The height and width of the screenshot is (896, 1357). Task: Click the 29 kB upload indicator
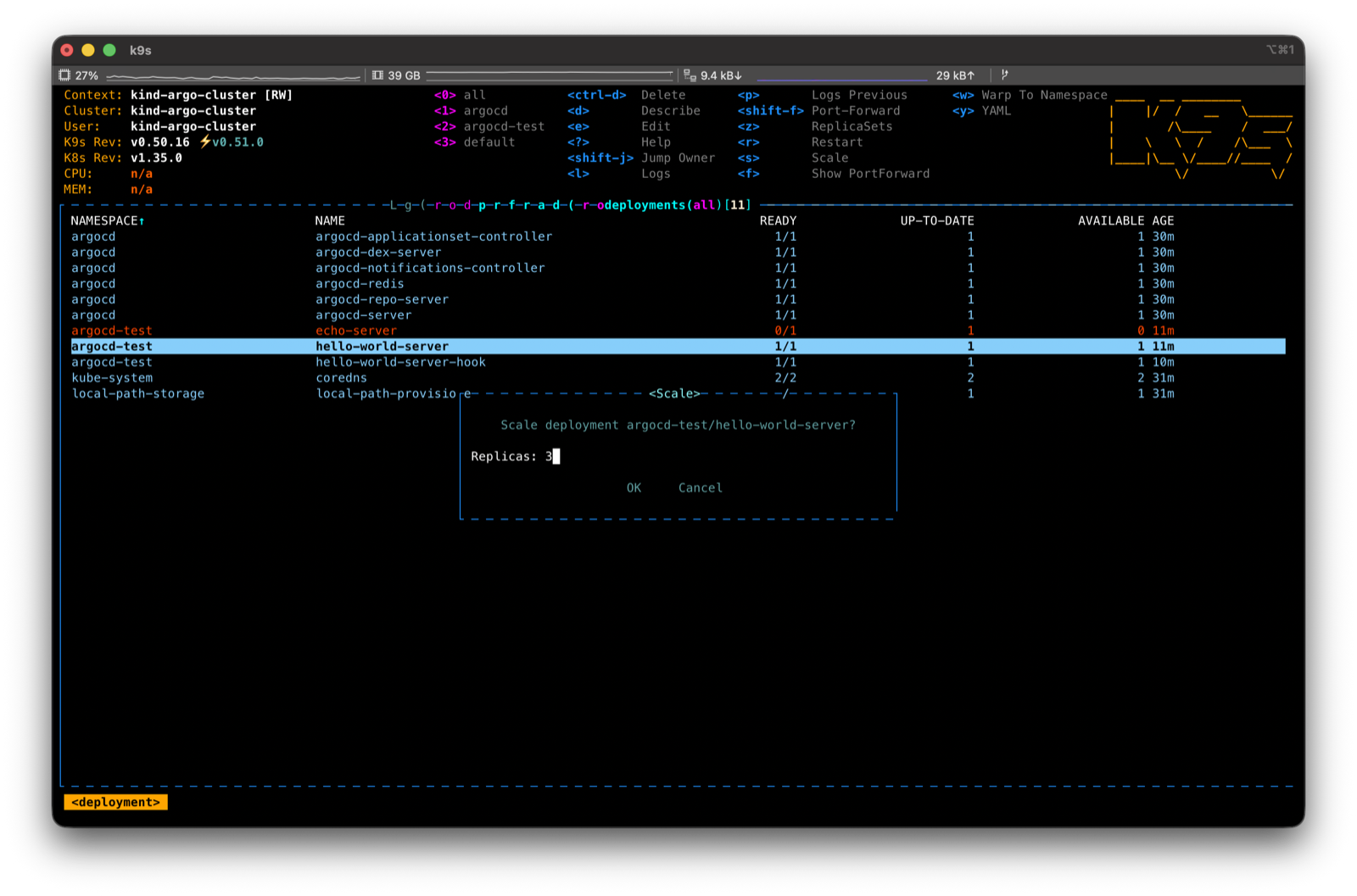pos(955,75)
